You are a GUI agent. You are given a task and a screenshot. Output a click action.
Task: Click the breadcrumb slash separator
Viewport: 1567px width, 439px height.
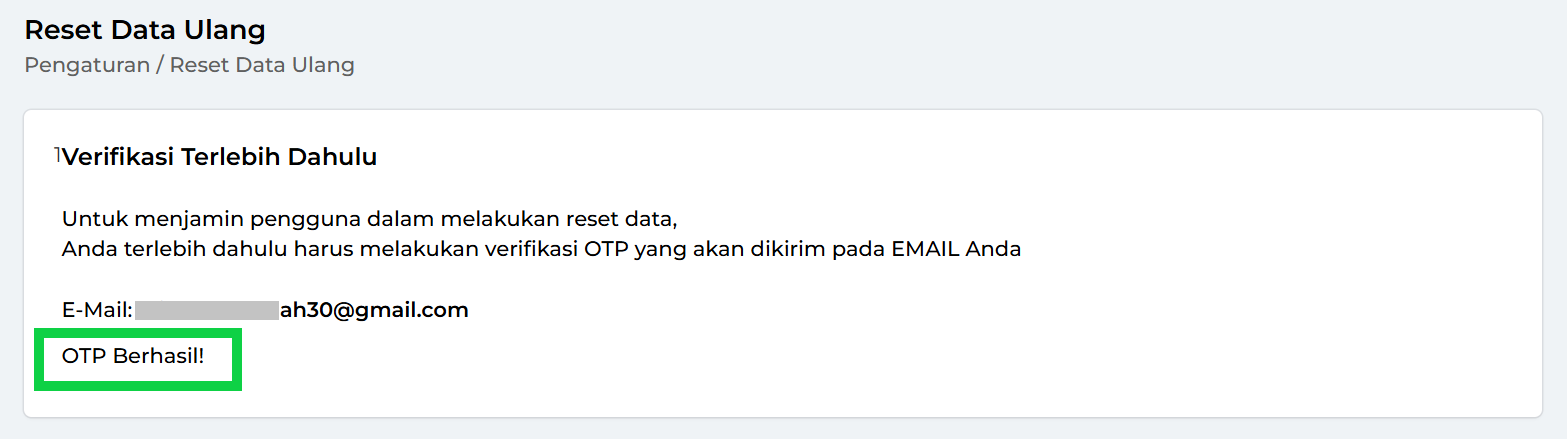(160, 66)
